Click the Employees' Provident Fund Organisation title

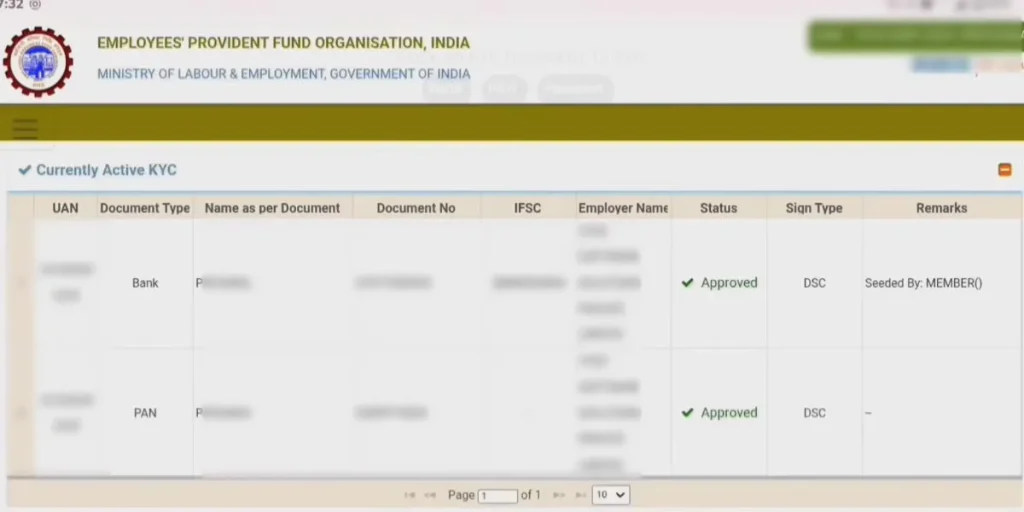pos(283,43)
